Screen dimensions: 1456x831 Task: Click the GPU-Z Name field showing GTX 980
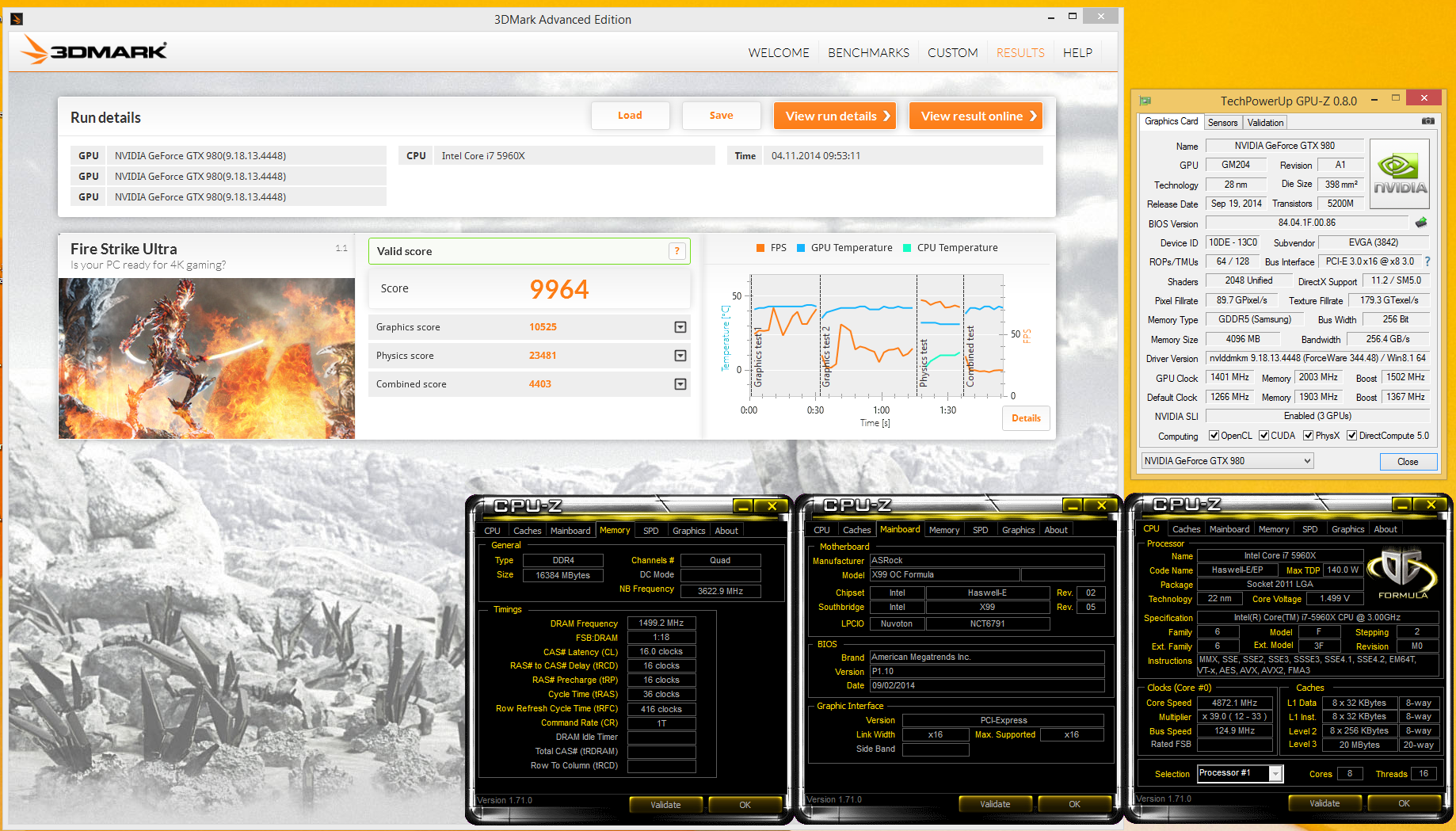tap(1284, 146)
